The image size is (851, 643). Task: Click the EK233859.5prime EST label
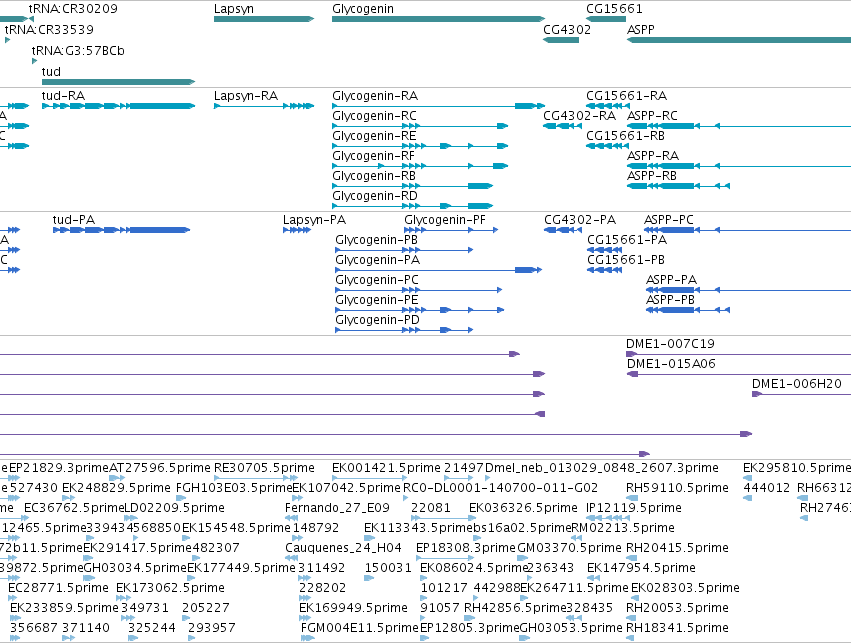pyautogui.click(x=64, y=608)
